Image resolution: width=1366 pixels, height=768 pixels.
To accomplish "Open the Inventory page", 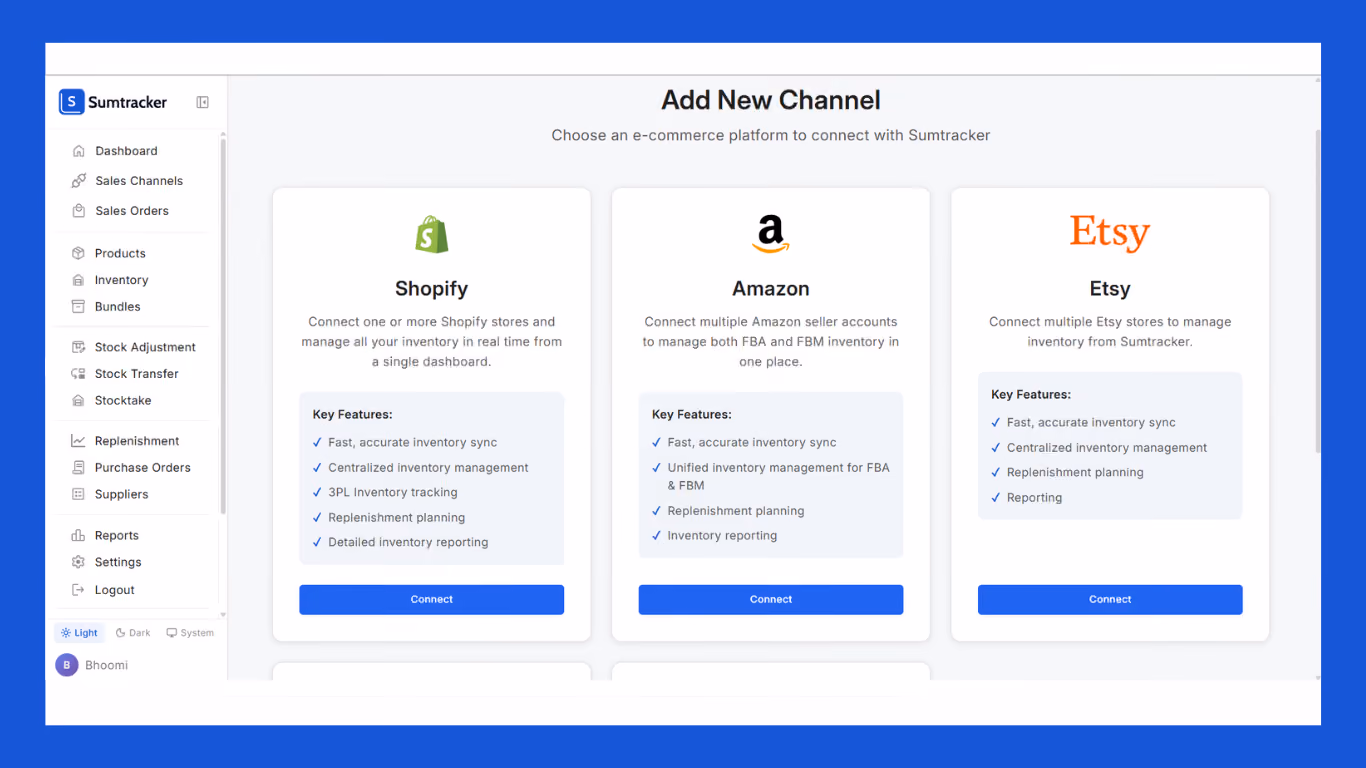I will 121,280.
